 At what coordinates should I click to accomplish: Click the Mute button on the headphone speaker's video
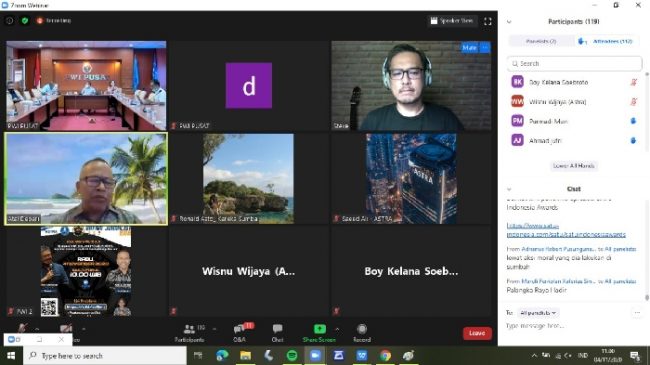pyautogui.click(x=469, y=48)
